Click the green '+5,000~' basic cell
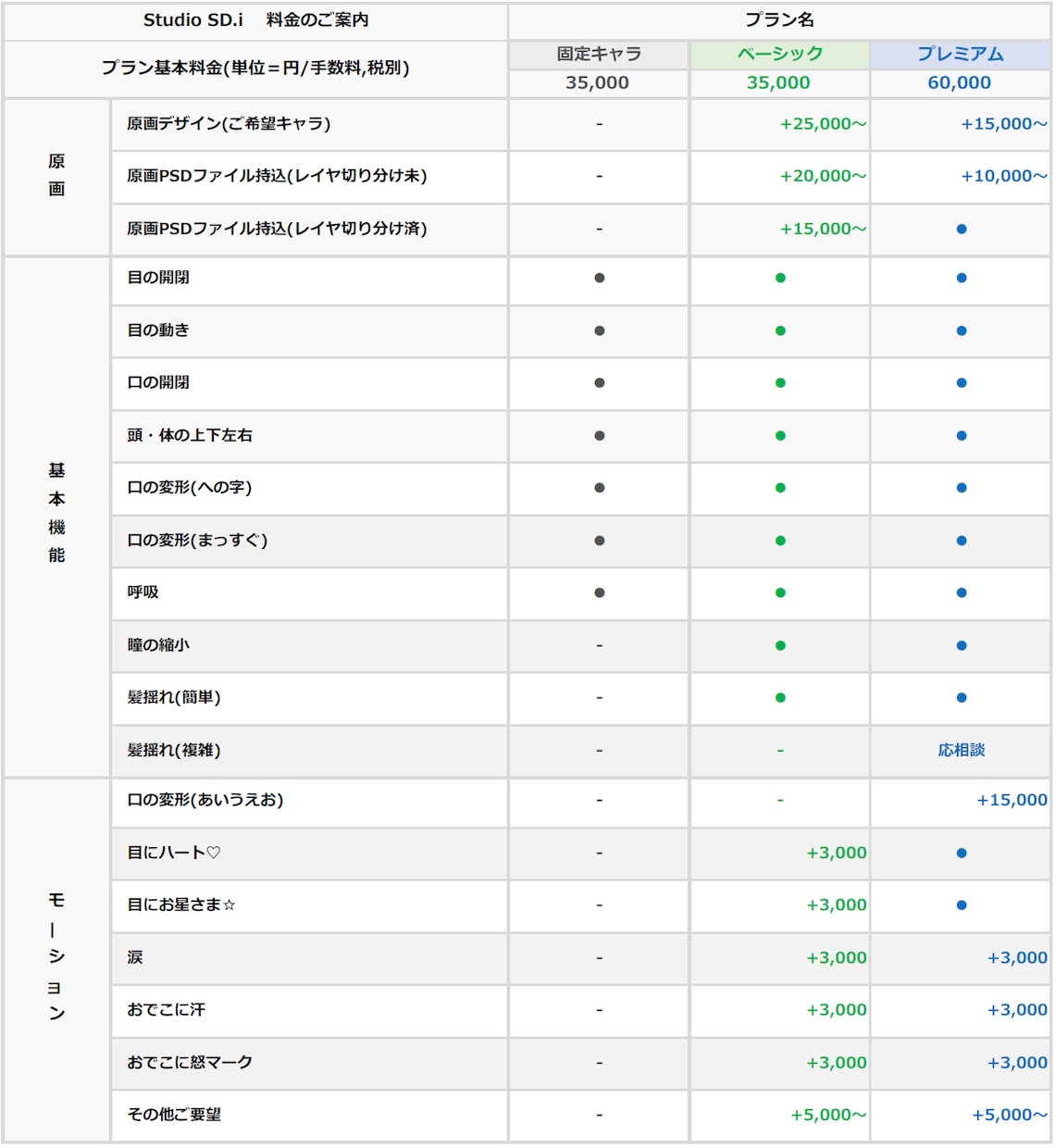Image resolution: width=1056 pixels, height=1148 pixels. click(828, 1115)
